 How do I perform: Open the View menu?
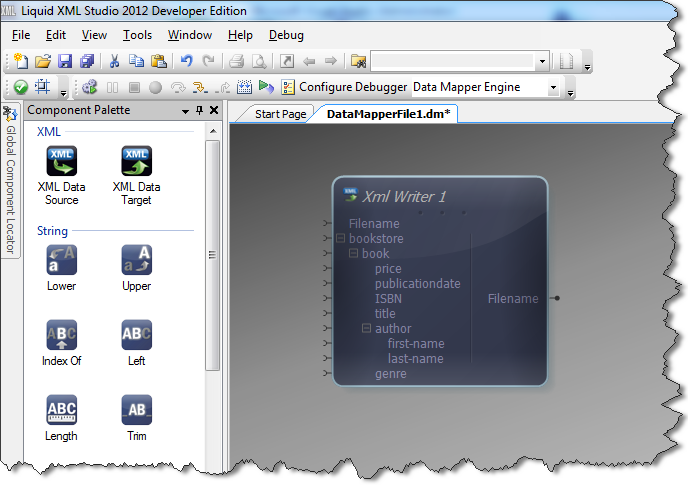94,35
